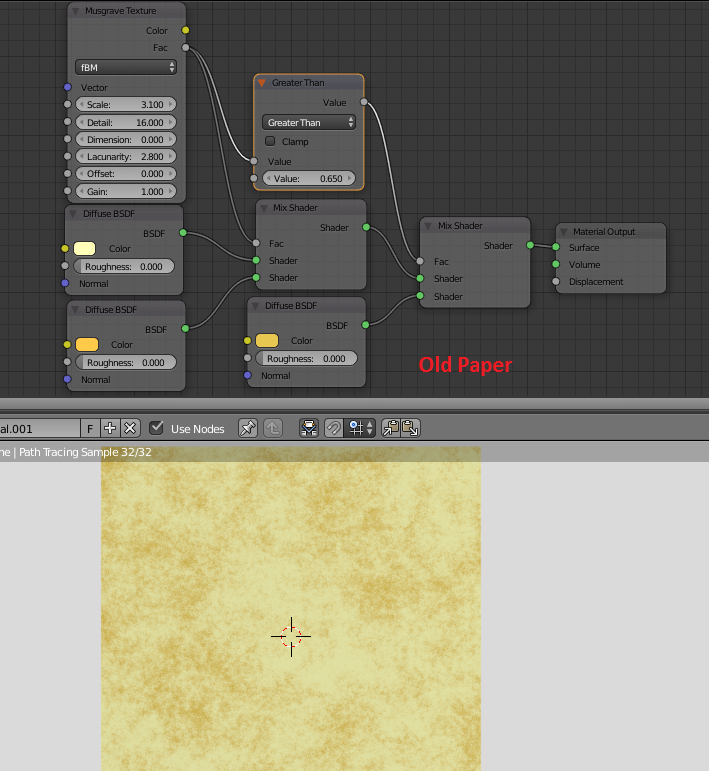
Task: Toggle the Clamp checkbox in Greater Than node
Action: pos(270,141)
